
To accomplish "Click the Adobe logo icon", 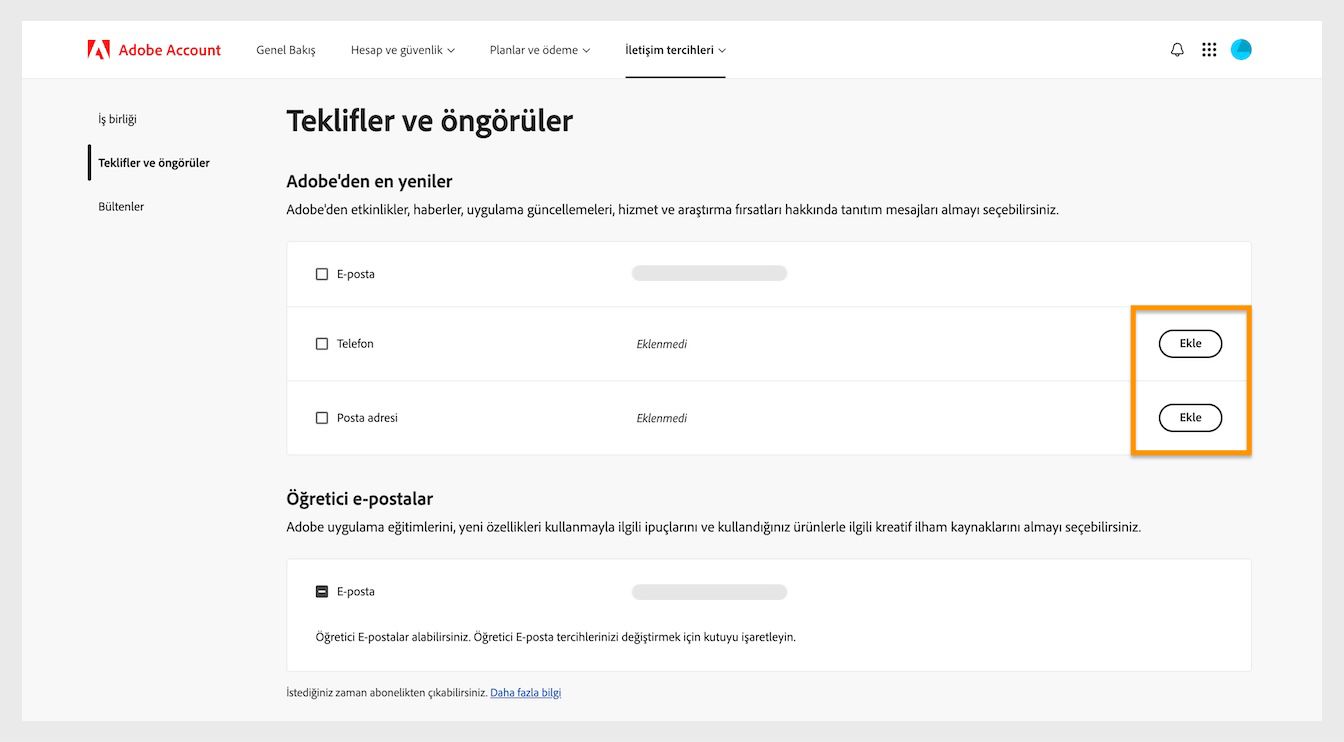I will [98, 49].
